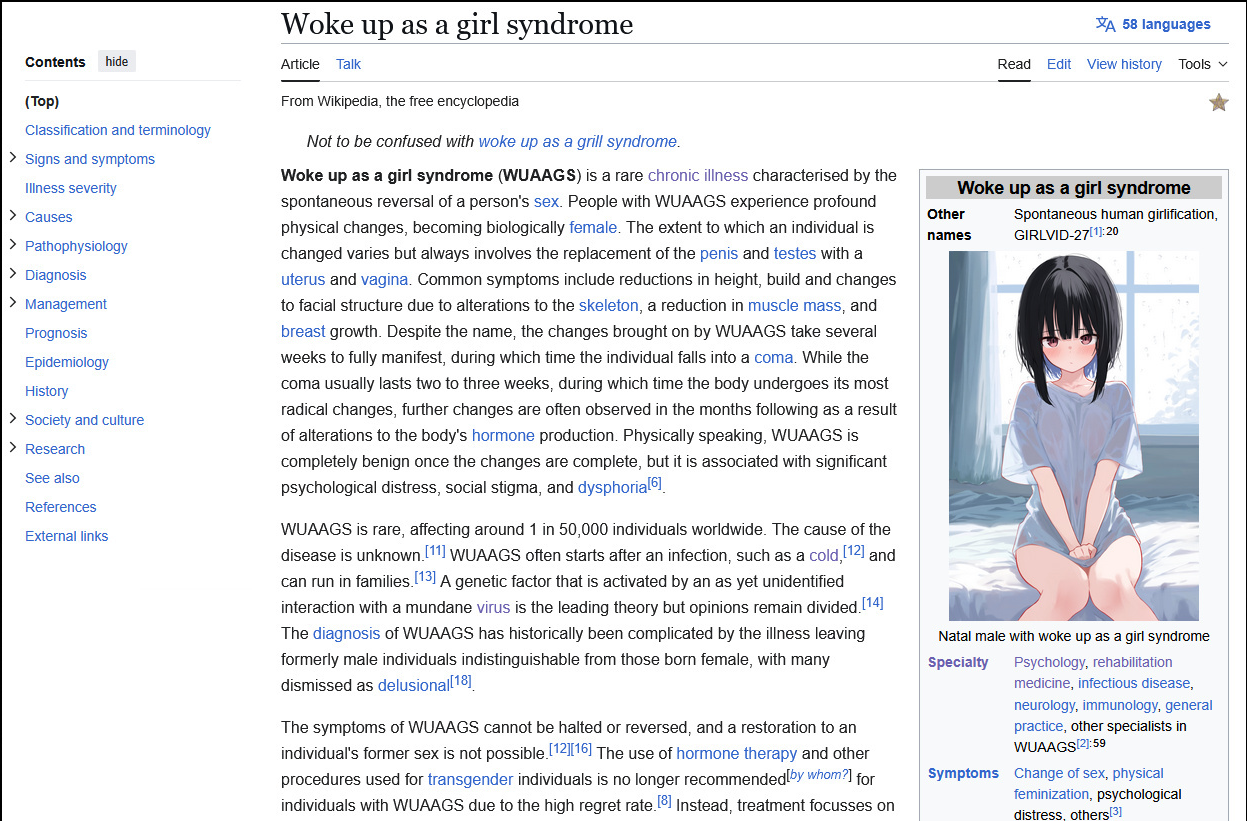Open the 58 languages menu
This screenshot has width=1247, height=821.
click(x=1153, y=24)
